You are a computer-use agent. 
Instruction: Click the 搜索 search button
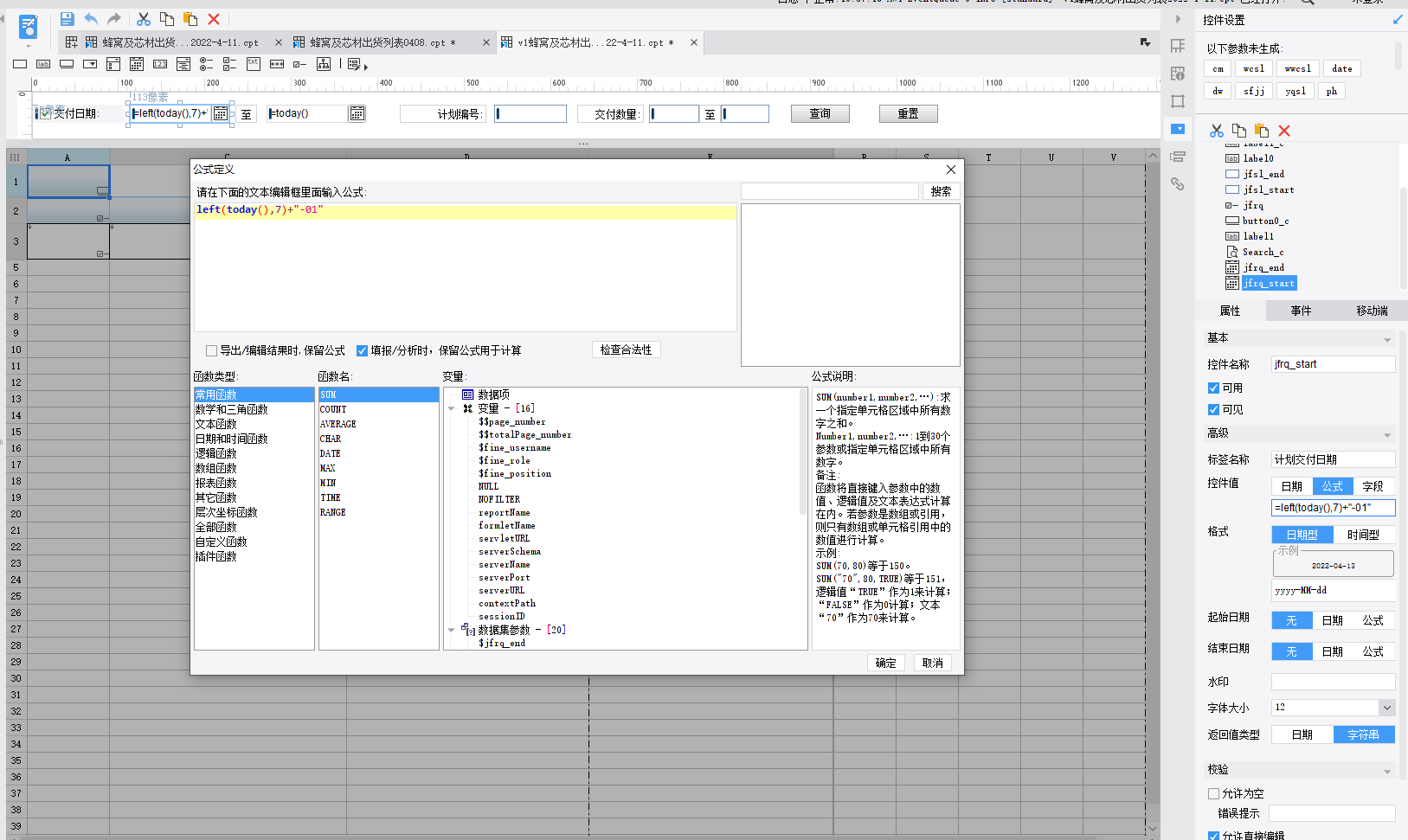941,191
